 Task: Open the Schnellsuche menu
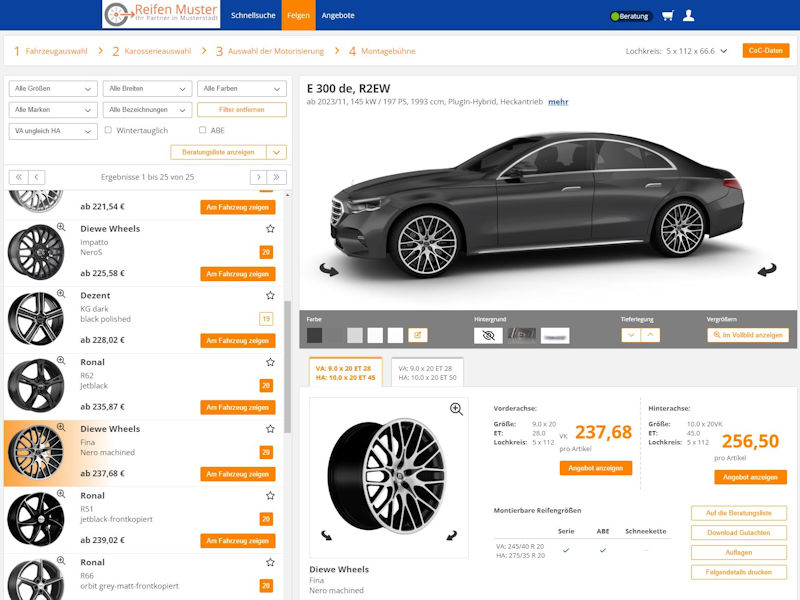coord(253,15)
